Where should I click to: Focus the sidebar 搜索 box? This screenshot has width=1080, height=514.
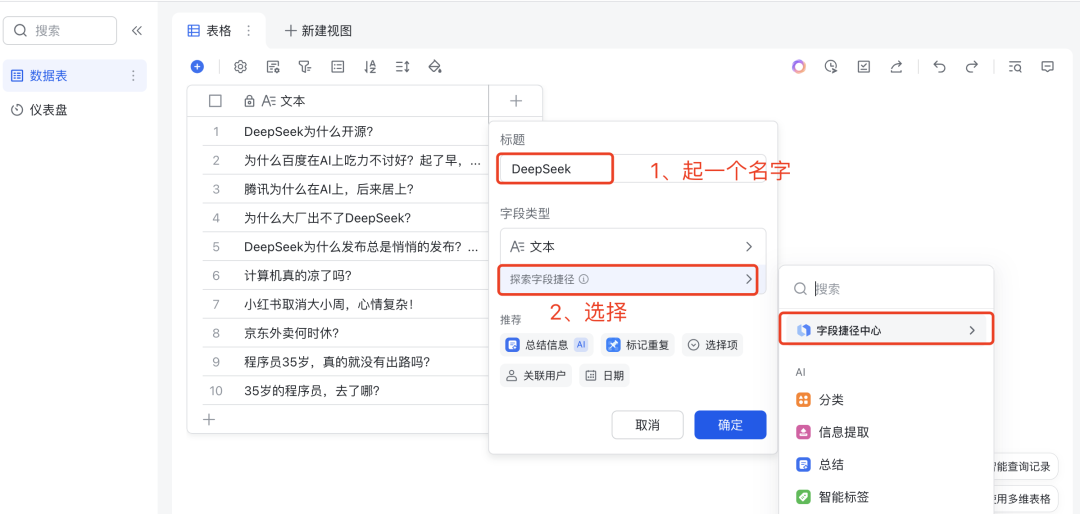[x=60, y=30]
